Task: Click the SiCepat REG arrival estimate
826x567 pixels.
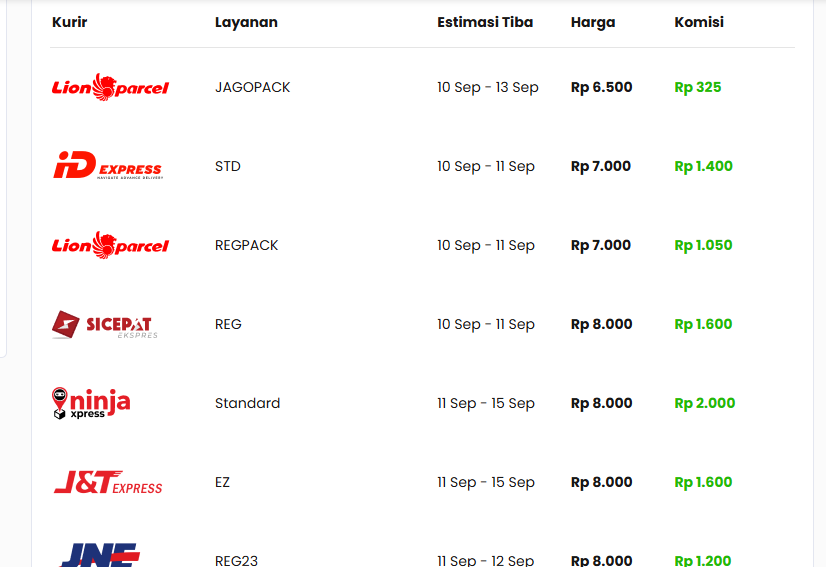Action: pyautogui.click(x=486, y=324)
